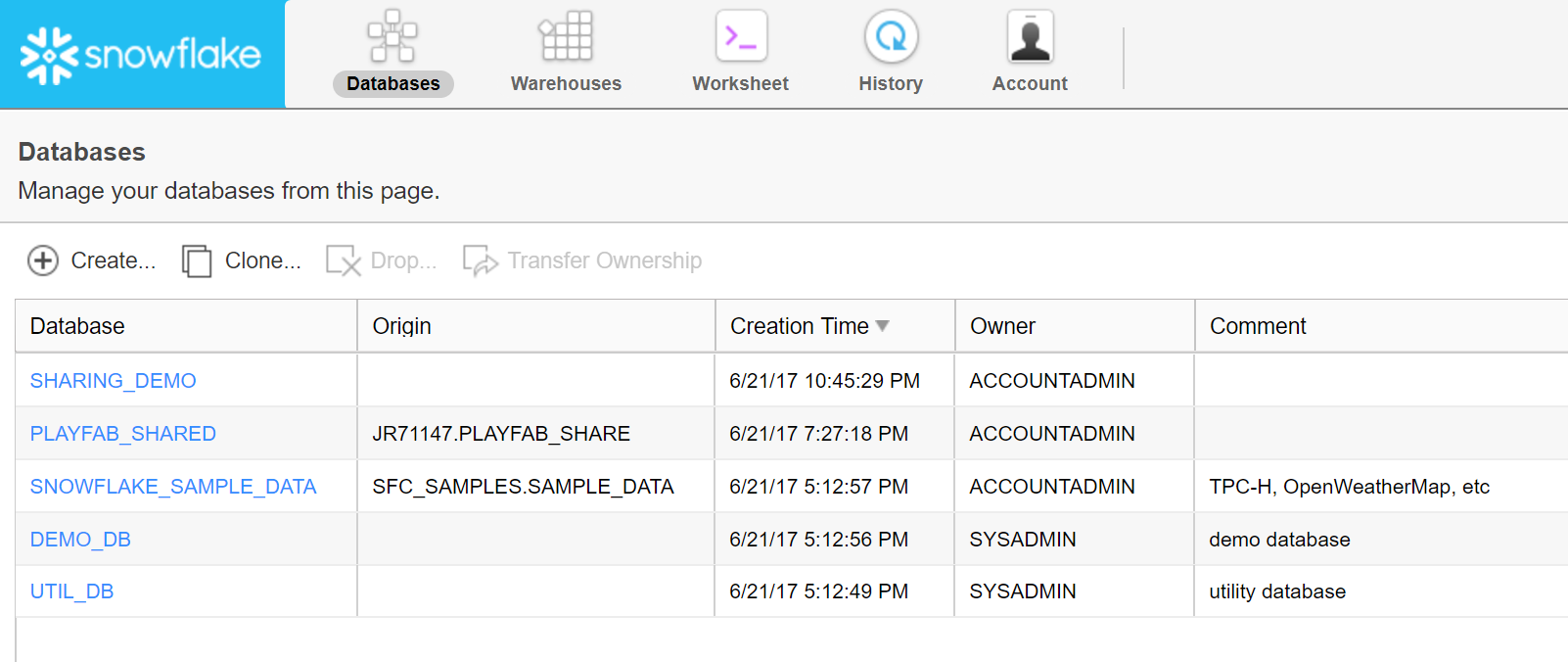This screenshot has height=662, width=1568.
Task: Select the UTIL_DB row comment cell
Action: click(x=1381, y=591)
